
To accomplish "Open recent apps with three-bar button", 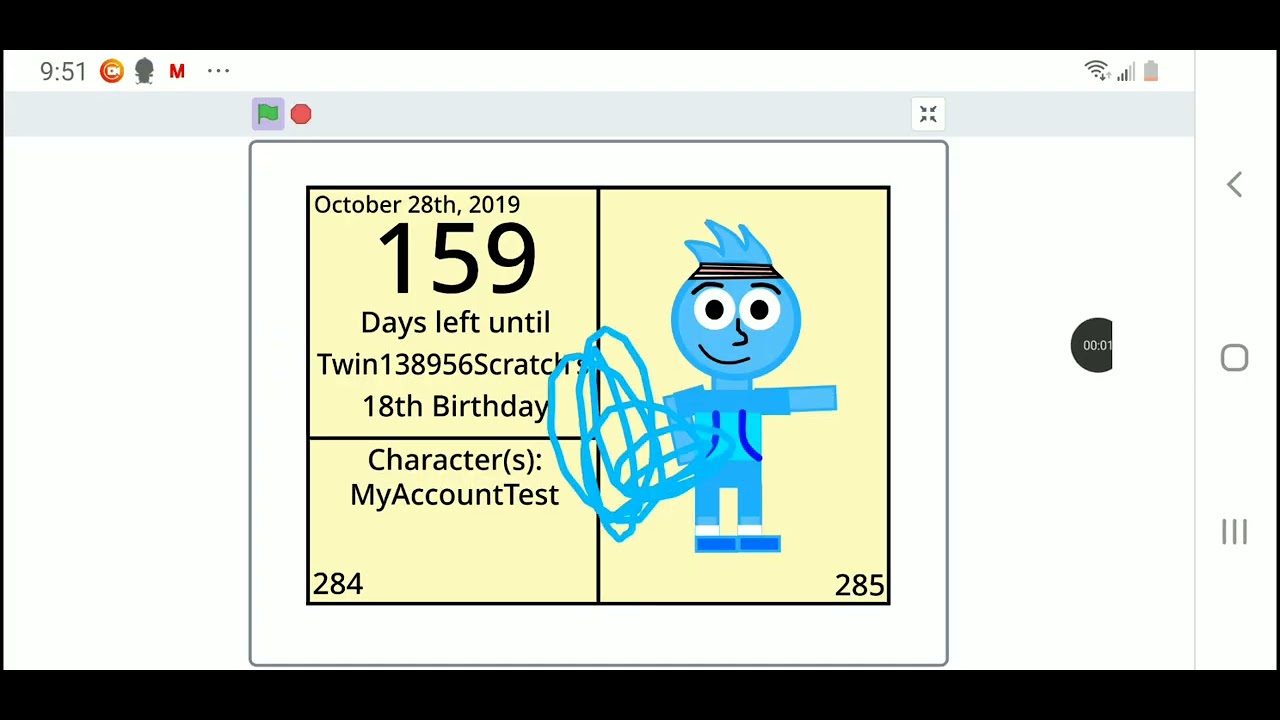I will pos(1235,532).
